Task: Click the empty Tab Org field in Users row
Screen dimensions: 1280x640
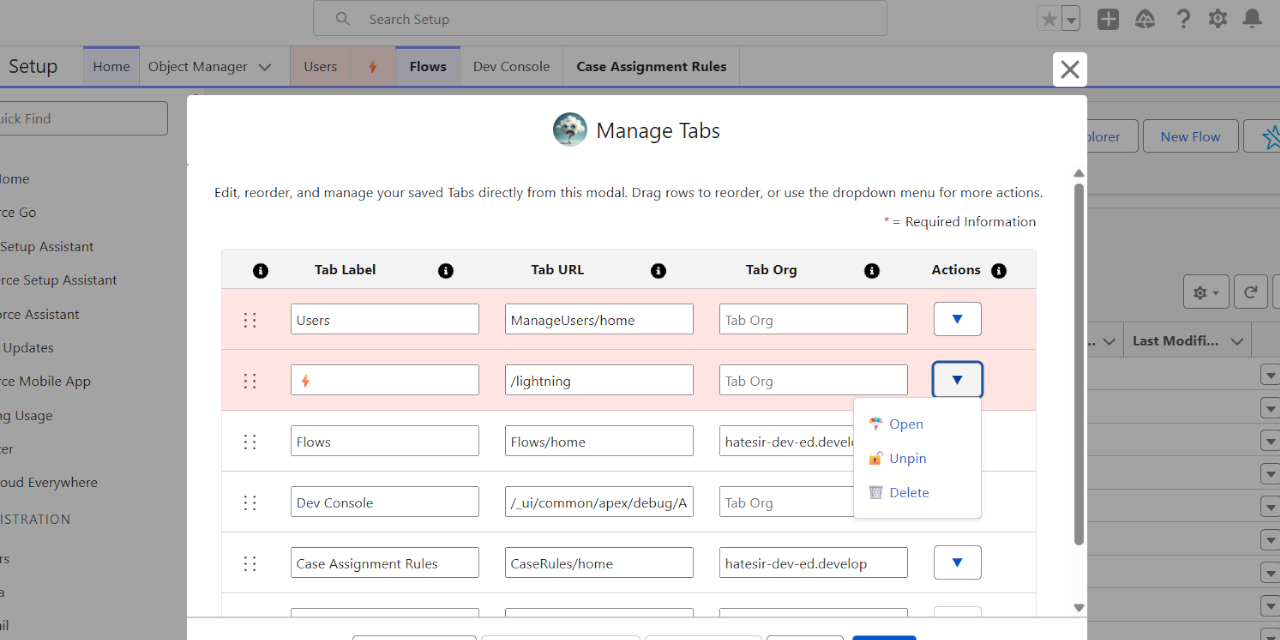Action: pyautogui.click(x=813, y=320)
